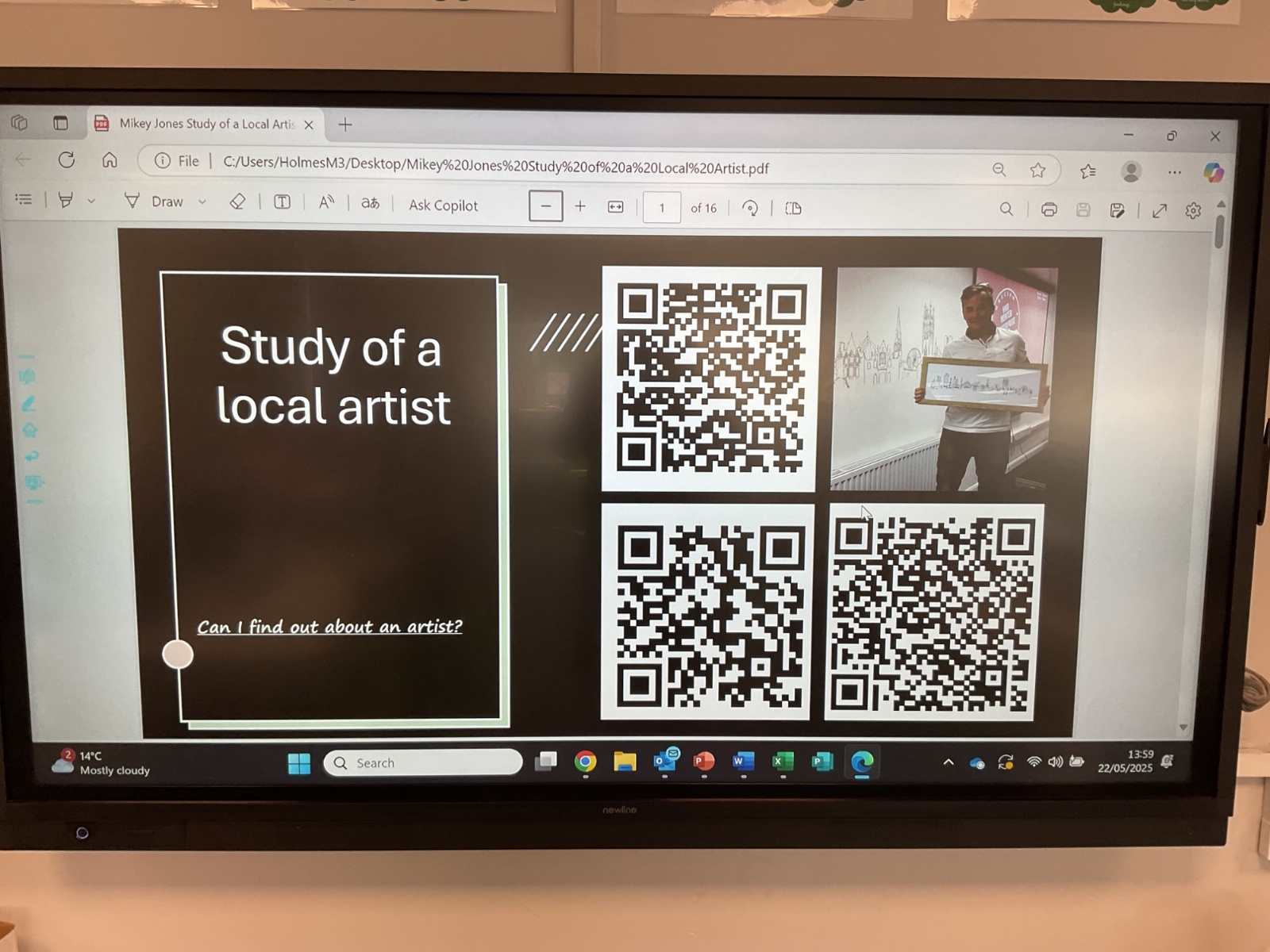Fit PDF to page width
The height and width of the screenshot is (952, 1270).
coord(616,207)
